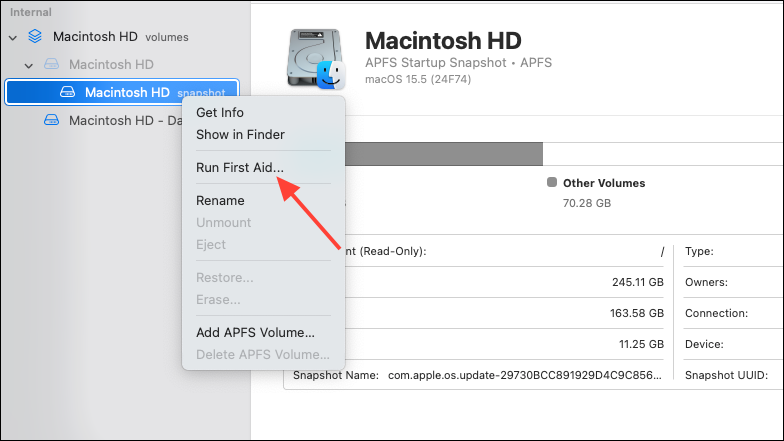
Task: Click the APFS Startup Snapshot • APFS subtitle
Action: coord(458,62)
